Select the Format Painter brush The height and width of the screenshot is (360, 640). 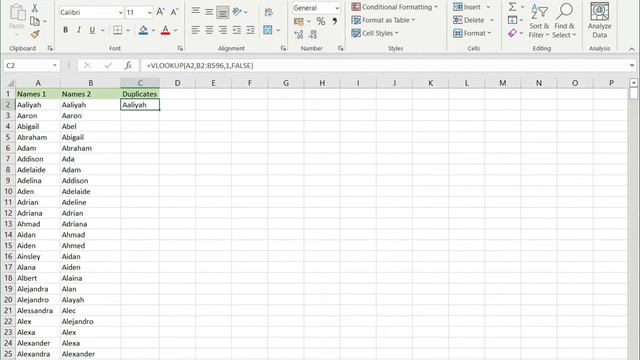(35, 35)
